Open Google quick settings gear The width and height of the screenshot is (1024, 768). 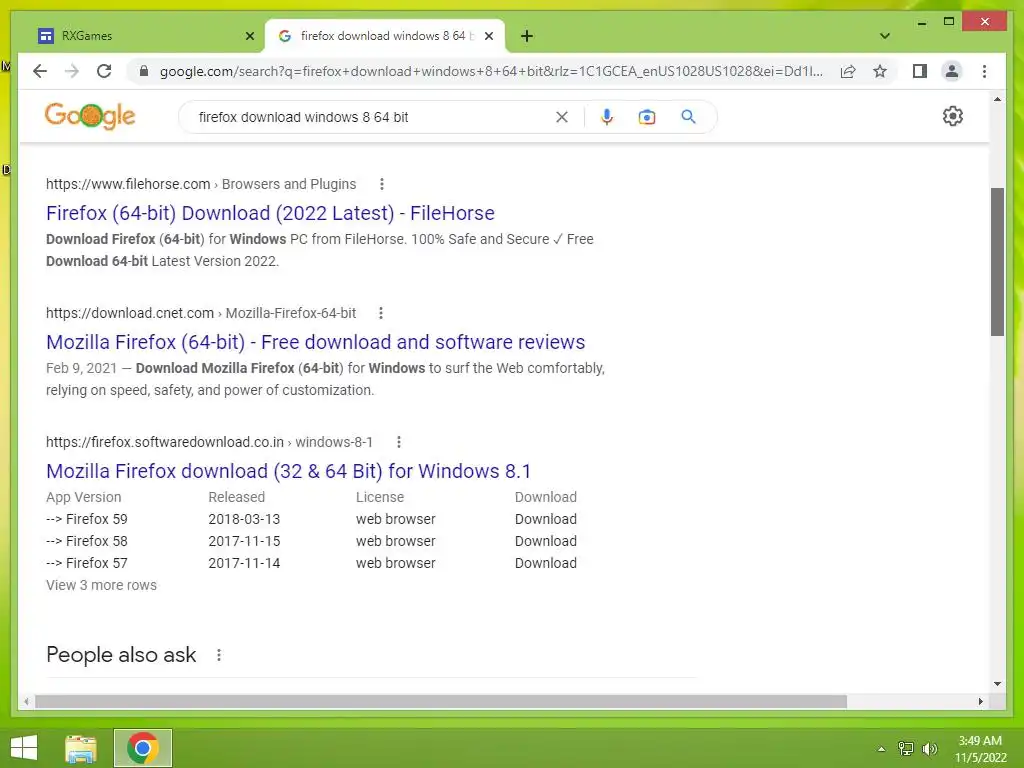pos(953,116)
